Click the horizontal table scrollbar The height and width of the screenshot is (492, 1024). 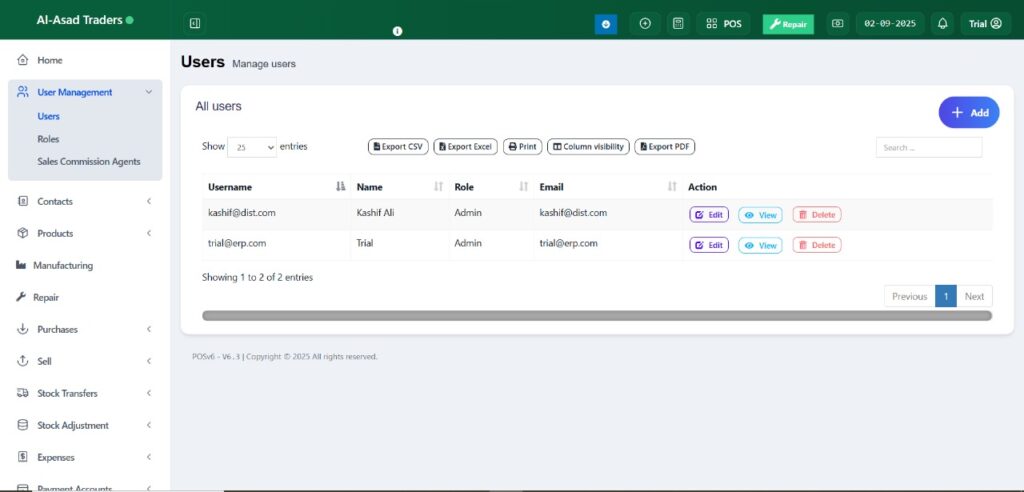pyautogui.click(x=596, y=315)
